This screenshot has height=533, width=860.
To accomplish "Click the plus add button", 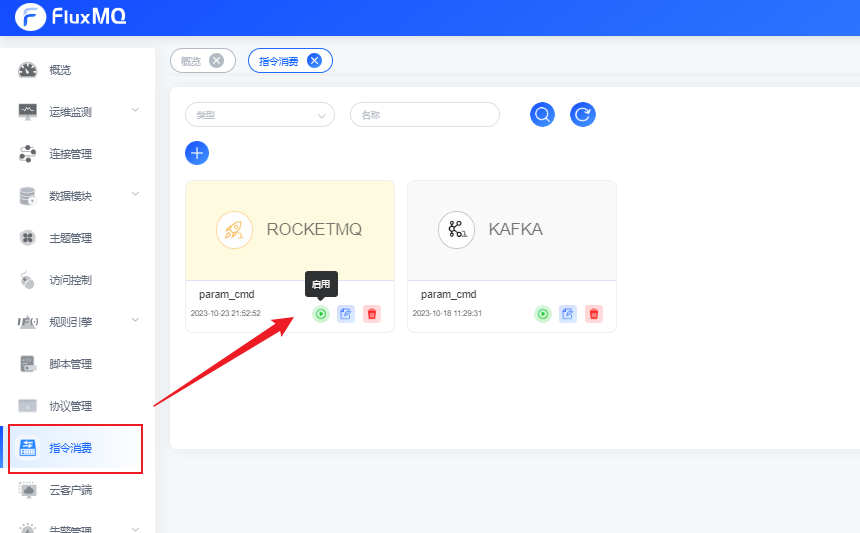I will (197, 153).
